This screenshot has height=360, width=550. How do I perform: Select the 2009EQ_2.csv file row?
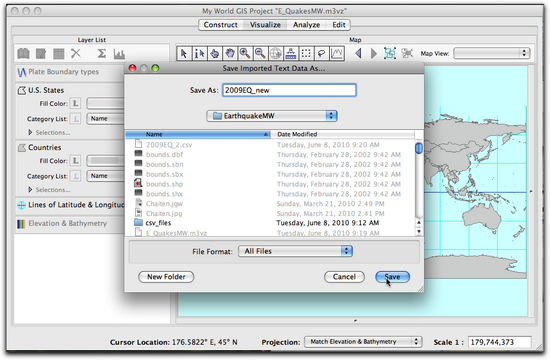coord(270,145)
